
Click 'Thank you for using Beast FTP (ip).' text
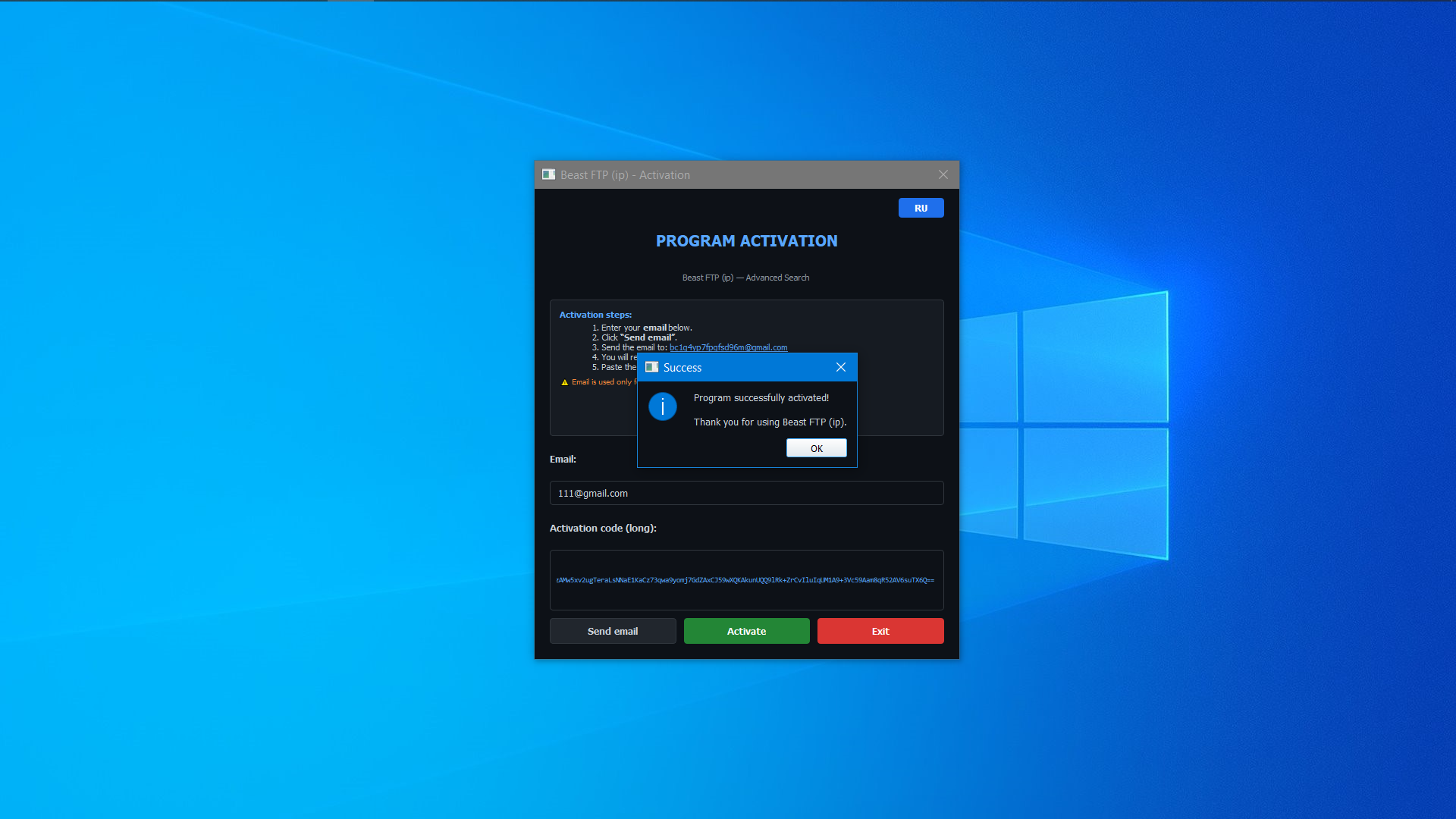tap(770, 422)
